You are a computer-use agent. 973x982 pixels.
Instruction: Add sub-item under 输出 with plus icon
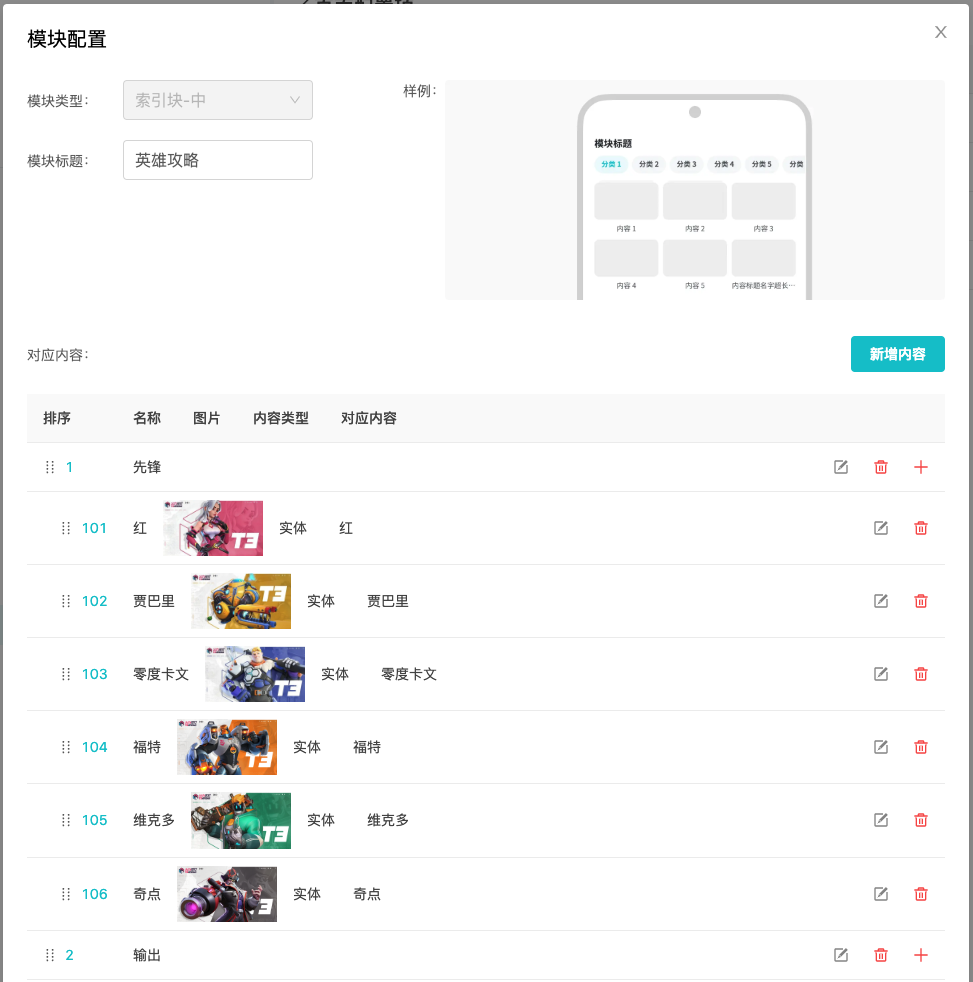(x=921, y=955)
